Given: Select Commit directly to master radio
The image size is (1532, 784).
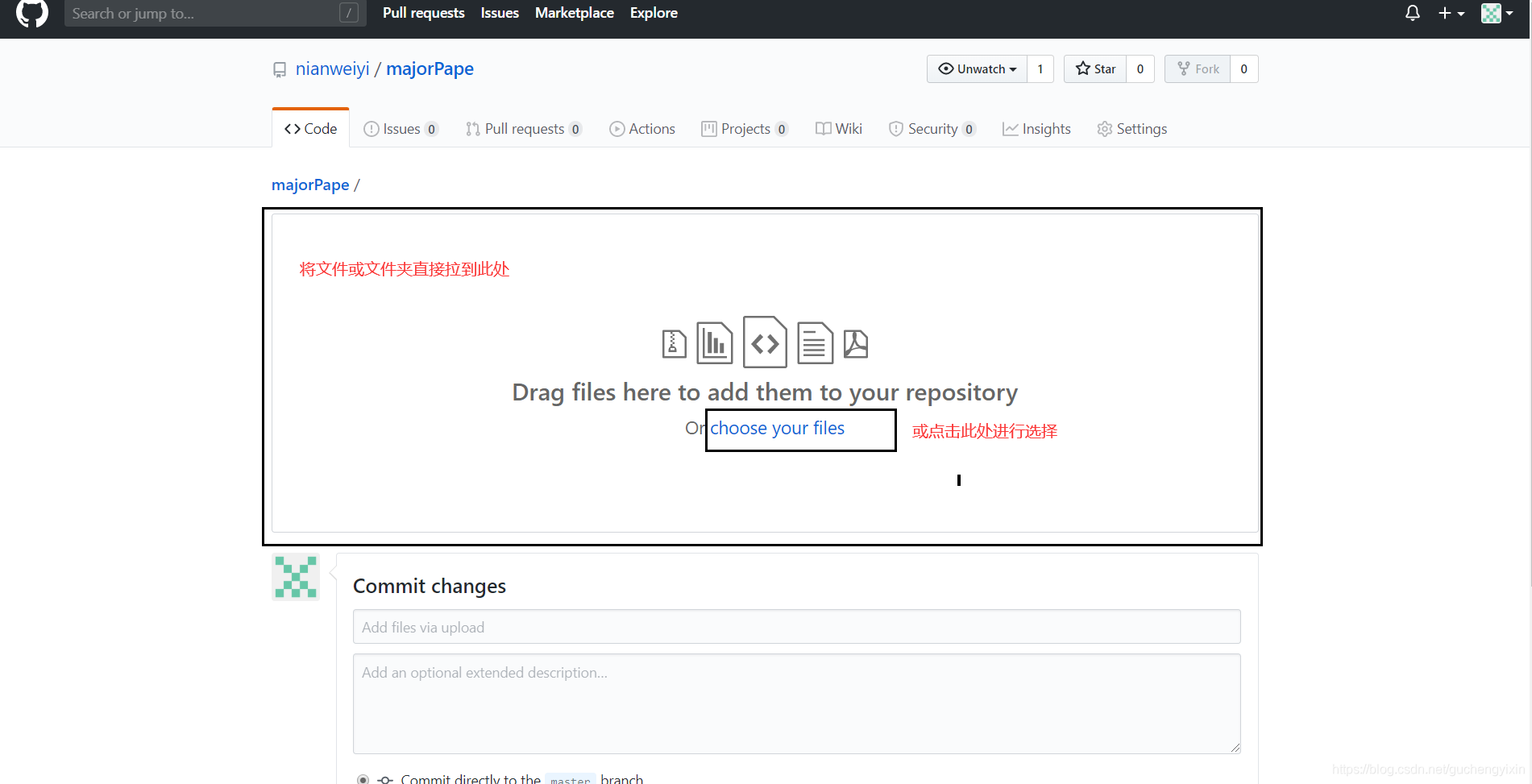Looking at the screenshot, I should pyautogui.click(x=363, y=779).
